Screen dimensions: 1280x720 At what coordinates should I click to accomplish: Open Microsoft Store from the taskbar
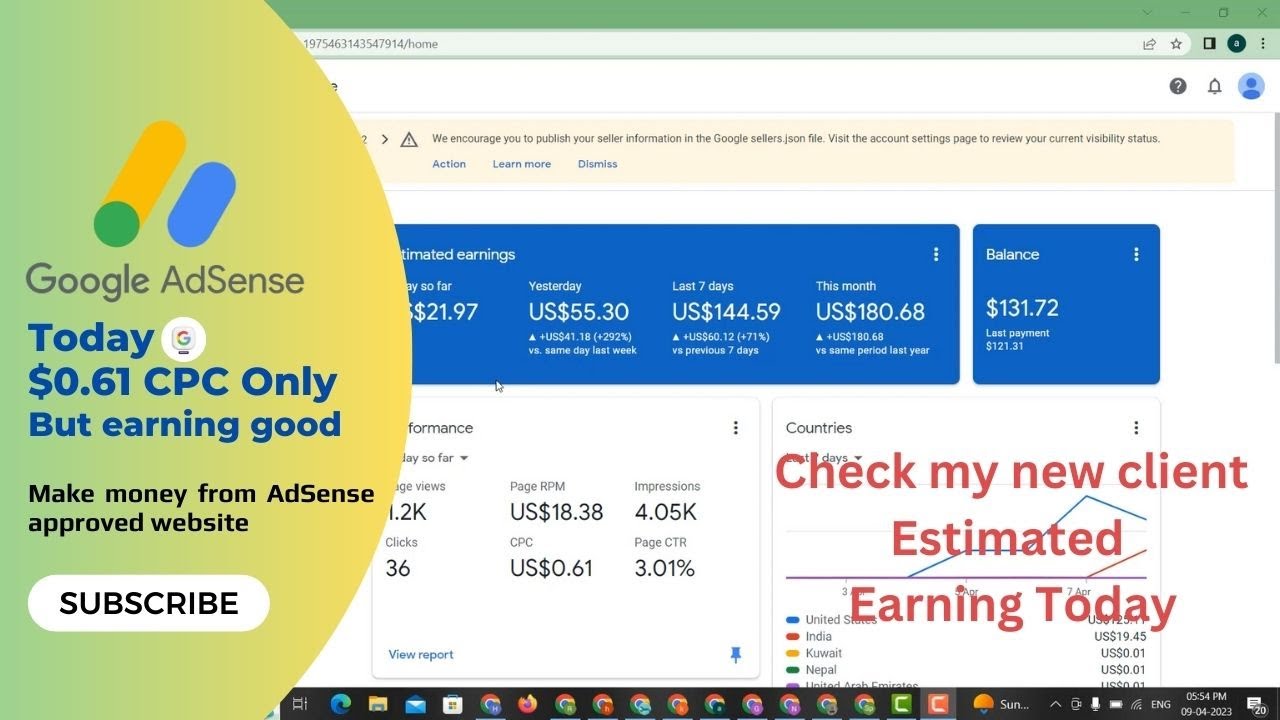452,704
